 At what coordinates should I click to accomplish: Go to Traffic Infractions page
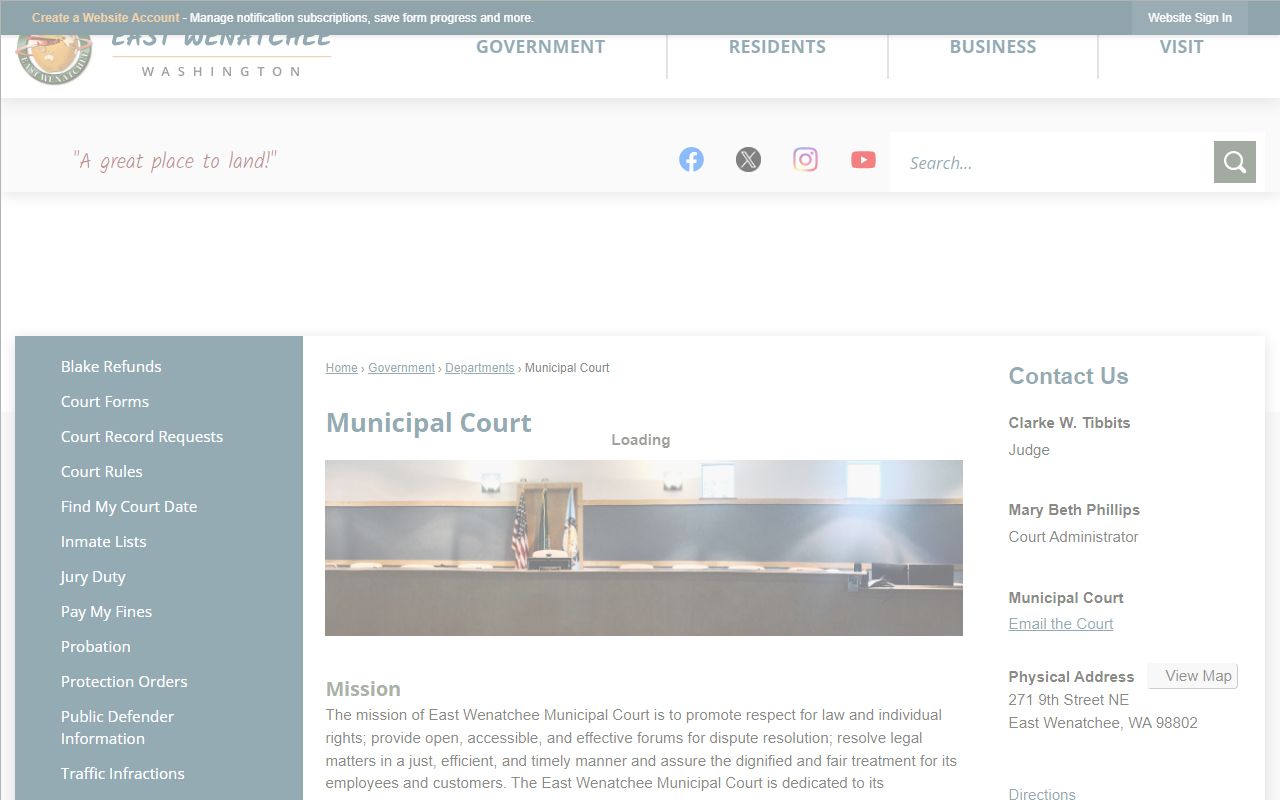click(x=123, y=774)
